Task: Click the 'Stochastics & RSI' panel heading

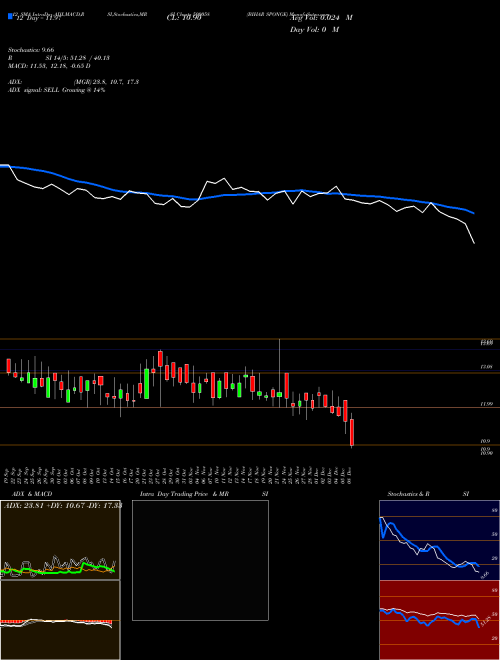Action: (428, 494)
